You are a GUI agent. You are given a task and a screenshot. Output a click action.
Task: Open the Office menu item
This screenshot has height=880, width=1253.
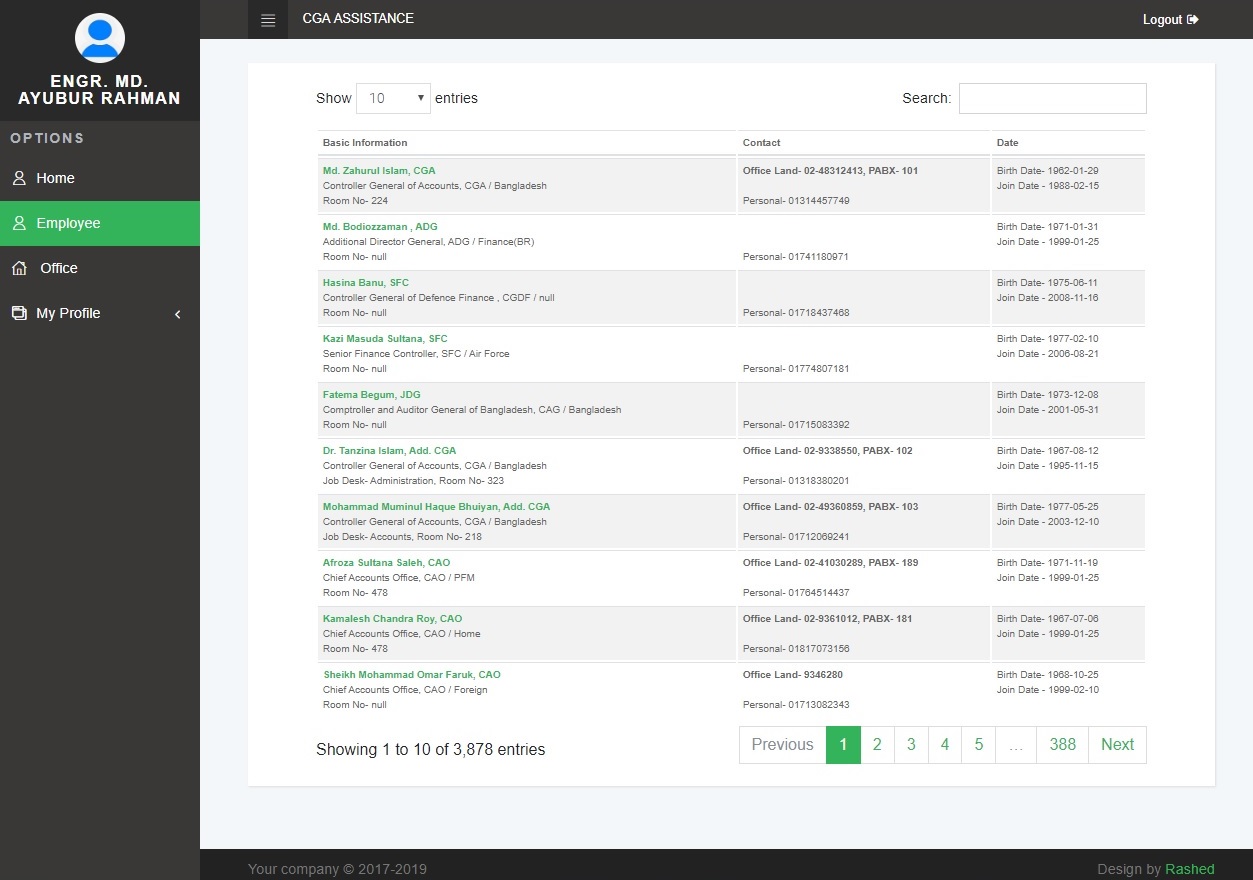click(x=59, y=268)
